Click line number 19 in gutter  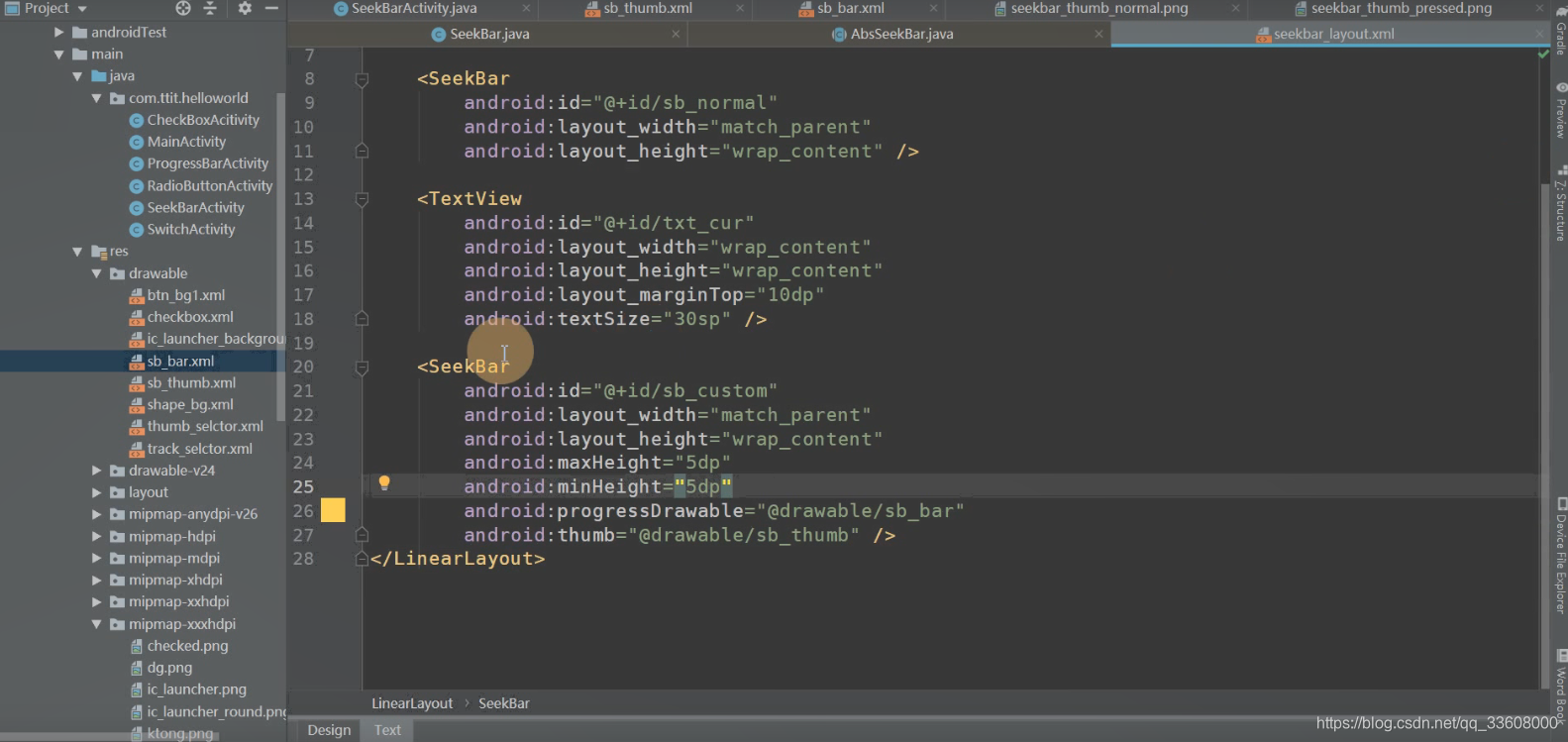304,343
